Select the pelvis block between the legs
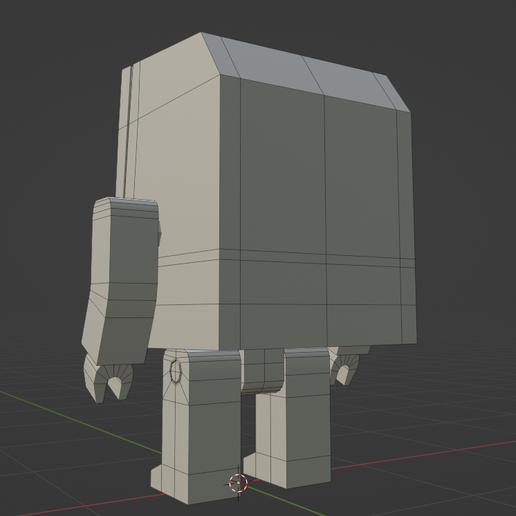The width and height of the screenshot is (516, 516). 262,371
